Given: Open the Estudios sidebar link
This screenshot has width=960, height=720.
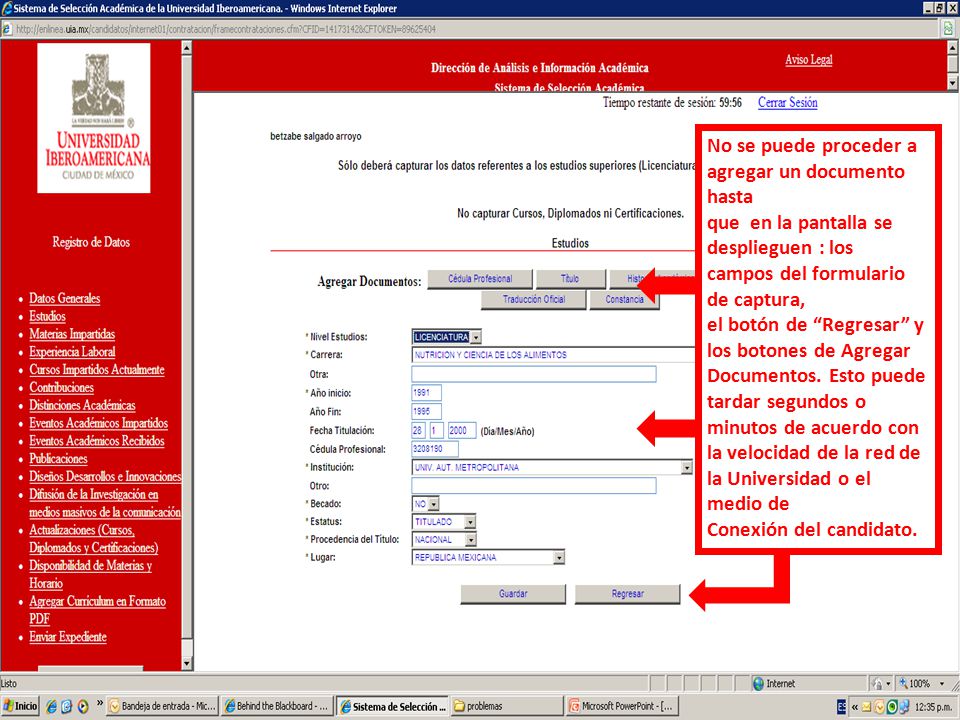Looking at the screenshot, I should 47,316.
